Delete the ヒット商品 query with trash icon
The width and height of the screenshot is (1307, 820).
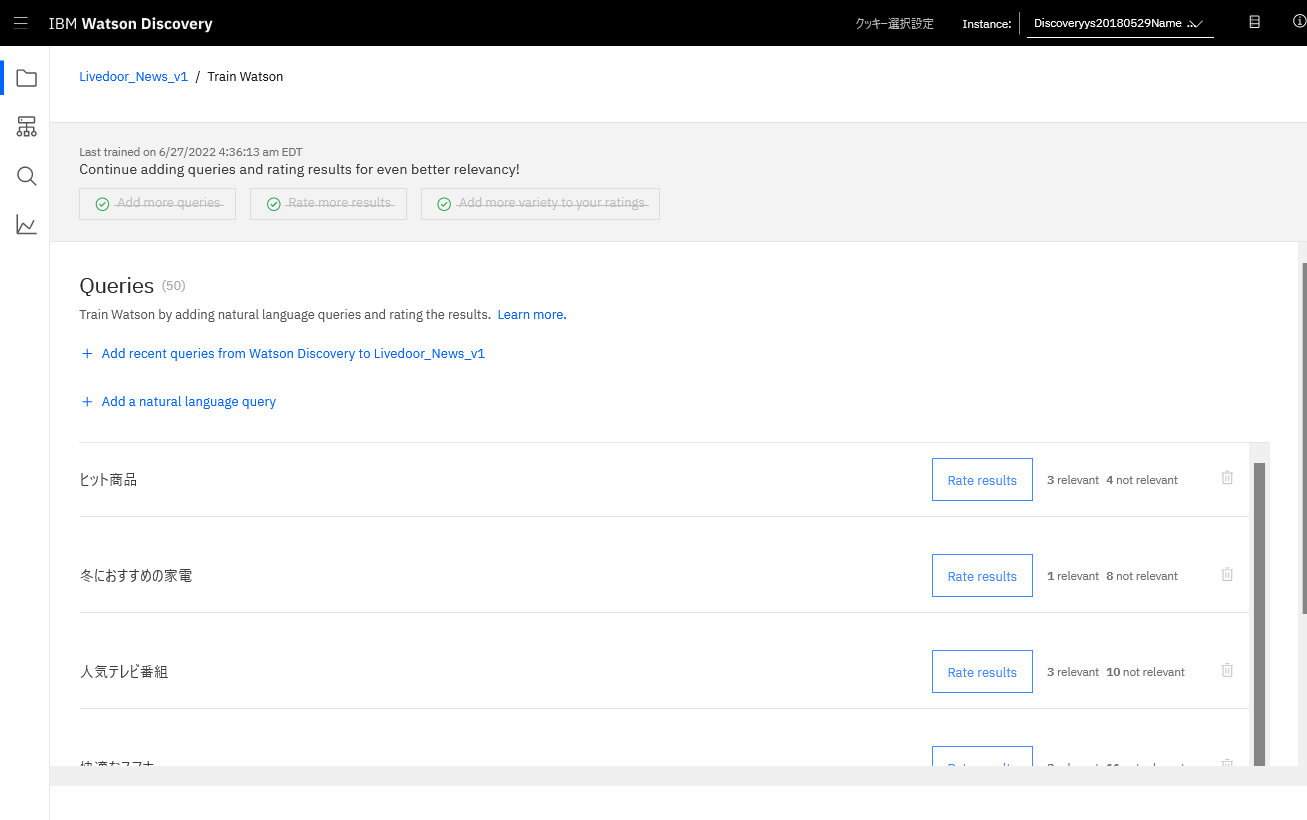coord(1227,478)
